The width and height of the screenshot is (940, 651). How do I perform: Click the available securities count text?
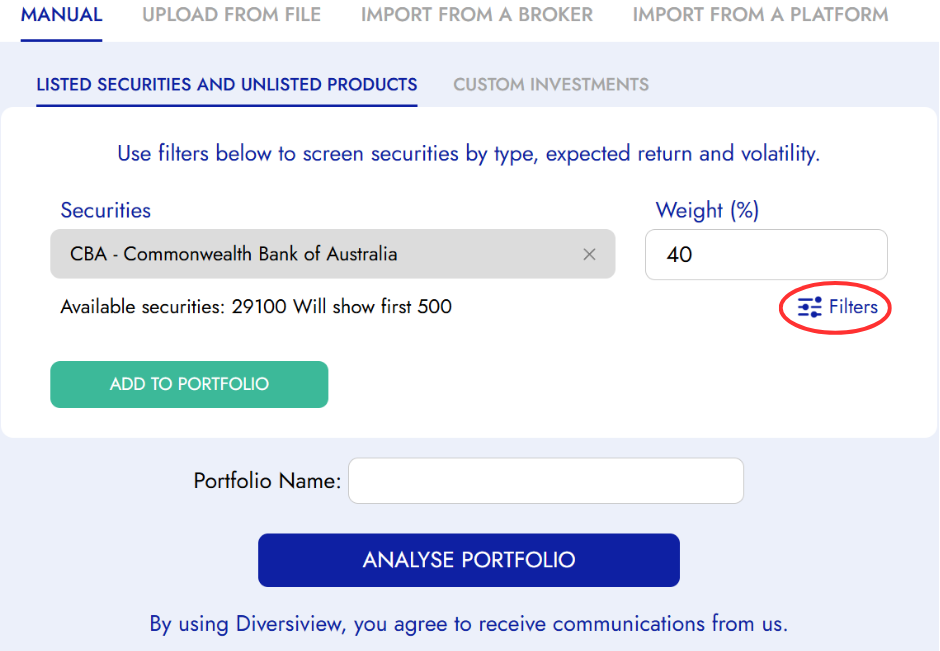256,306
